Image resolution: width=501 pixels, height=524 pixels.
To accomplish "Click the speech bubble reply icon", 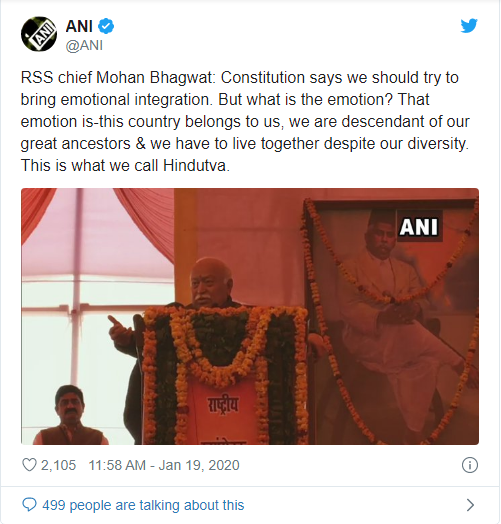I will [29, 505].
